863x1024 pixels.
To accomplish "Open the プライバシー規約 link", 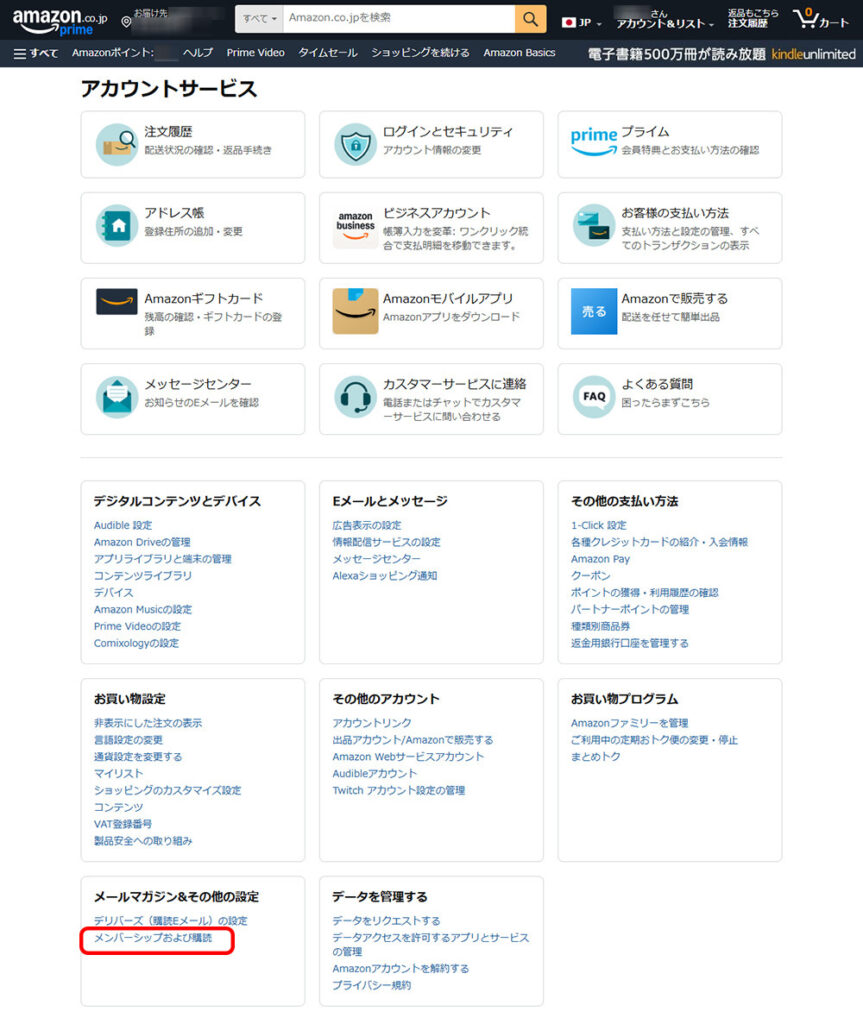I will coord(372,985).
